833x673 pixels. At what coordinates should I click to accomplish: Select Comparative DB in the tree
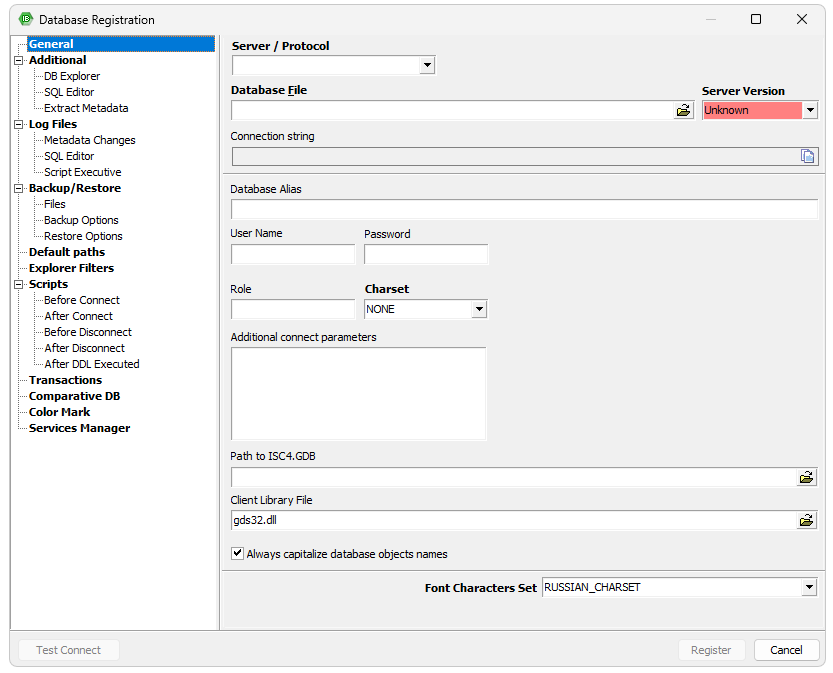coord(74,396)
